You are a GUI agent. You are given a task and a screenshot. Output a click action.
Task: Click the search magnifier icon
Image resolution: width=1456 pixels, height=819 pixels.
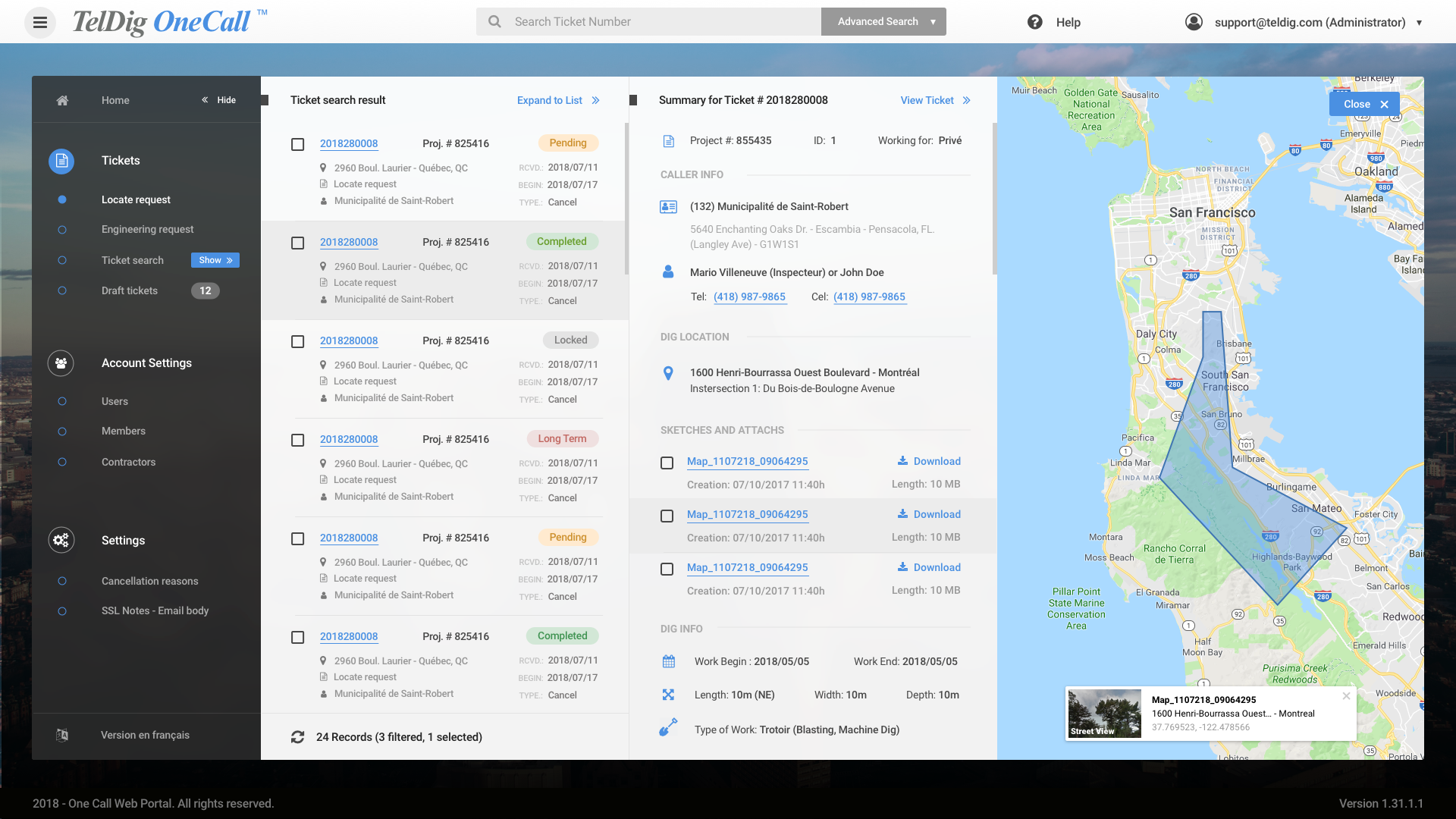pos(494,22)
